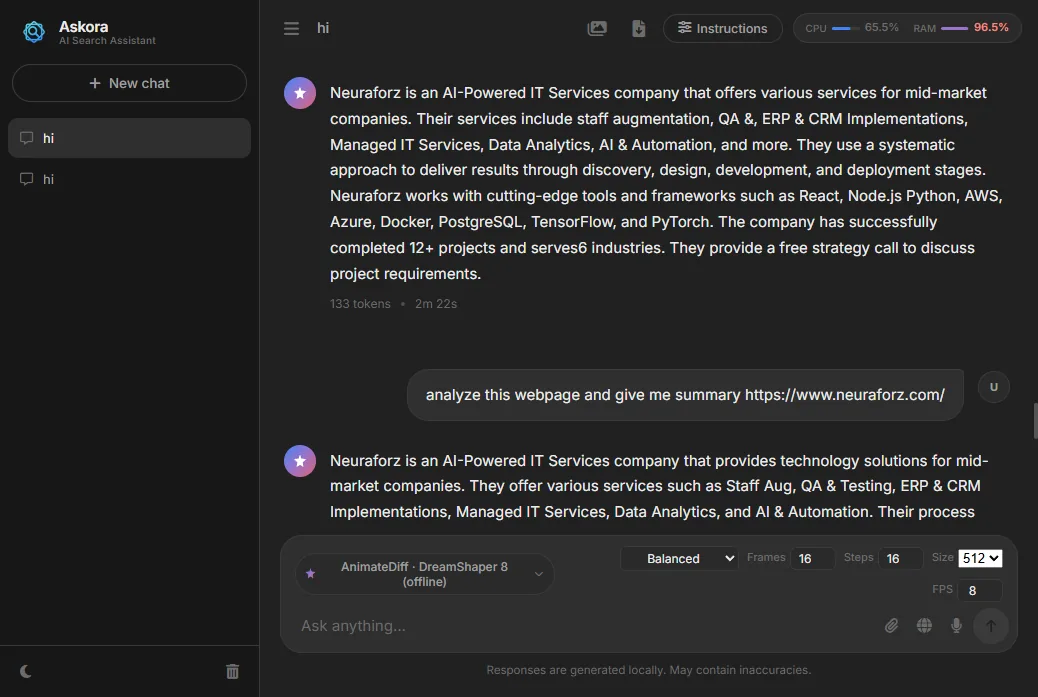
Task: Open the AnimateDiff DreamShaper 8 model selector
Action: click(x=424, y=574)
